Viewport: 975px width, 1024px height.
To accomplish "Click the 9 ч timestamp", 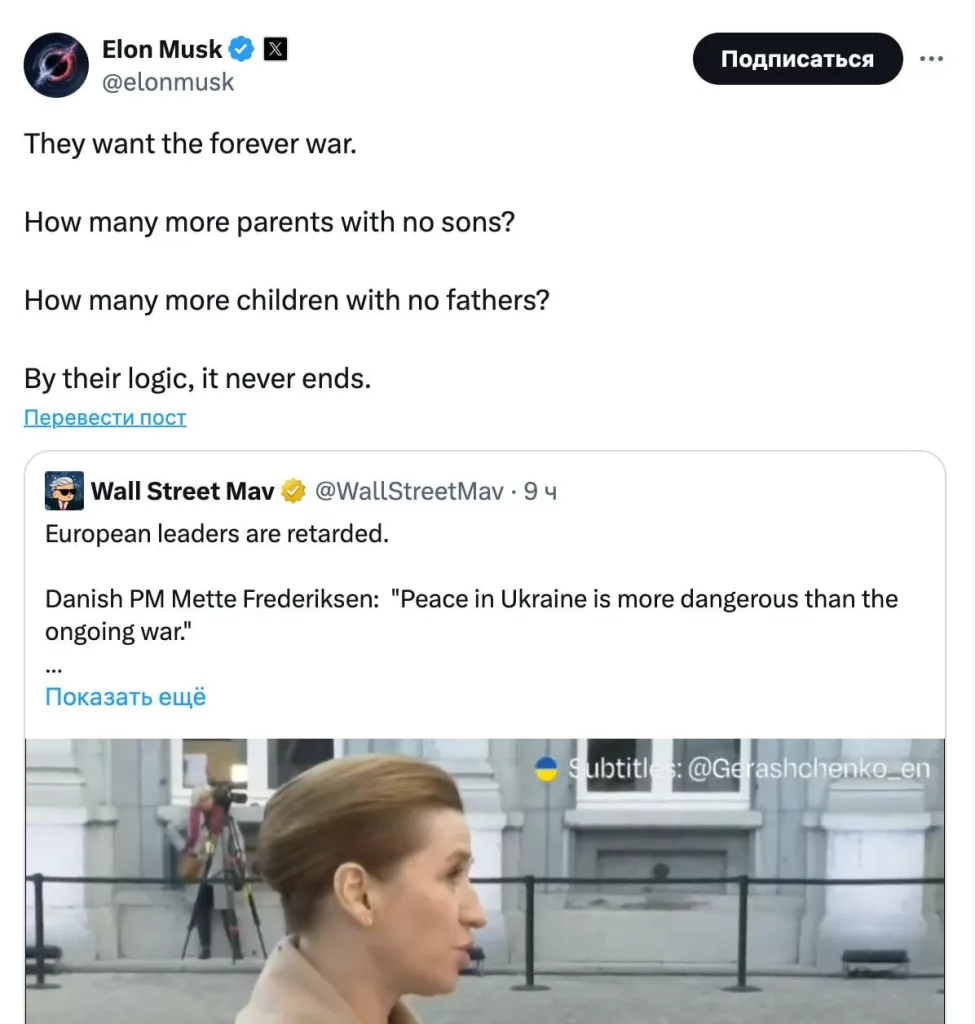I will tap(540, 491).
